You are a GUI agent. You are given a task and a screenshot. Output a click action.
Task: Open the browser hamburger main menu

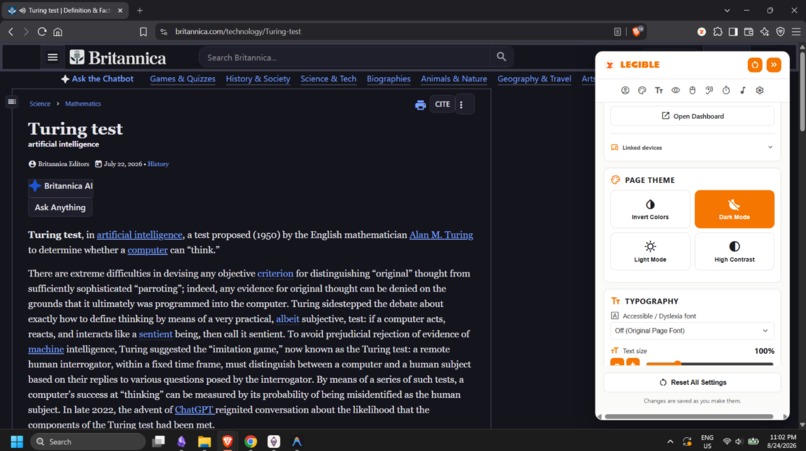pos(796,32)
